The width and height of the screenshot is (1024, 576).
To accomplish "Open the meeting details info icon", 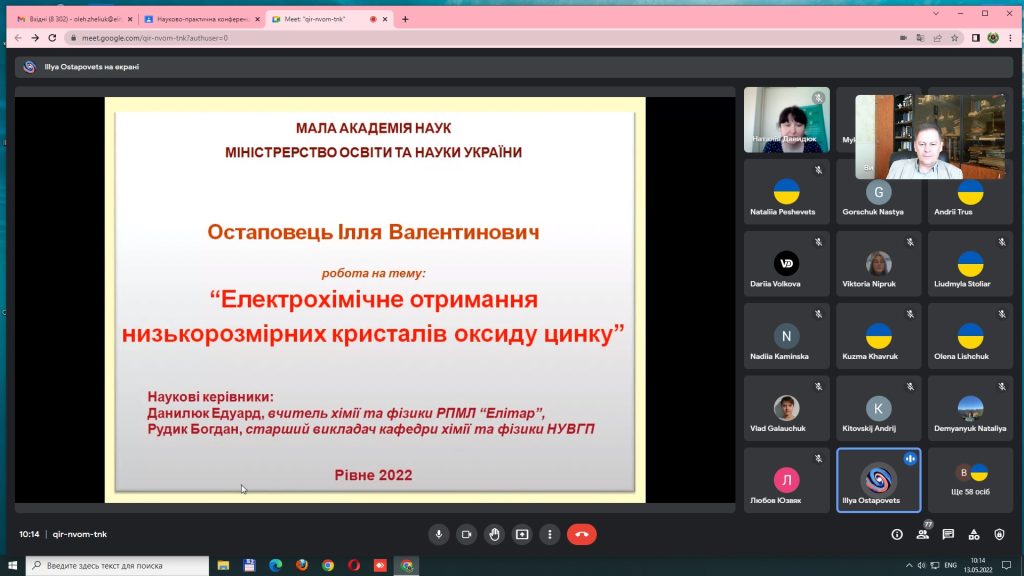I will [x=897, y=534].
